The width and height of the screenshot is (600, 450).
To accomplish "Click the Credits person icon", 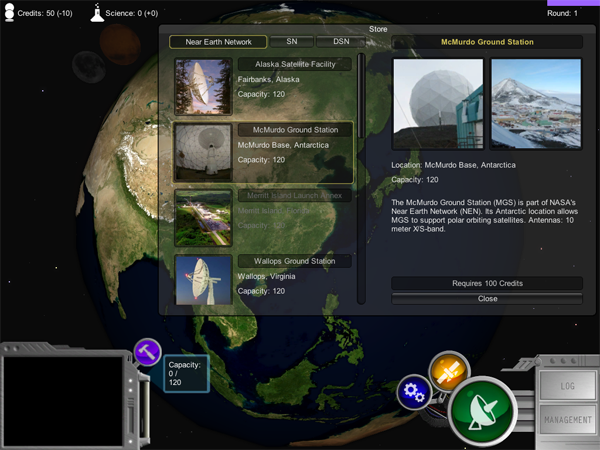I will (x=9, y=12).
